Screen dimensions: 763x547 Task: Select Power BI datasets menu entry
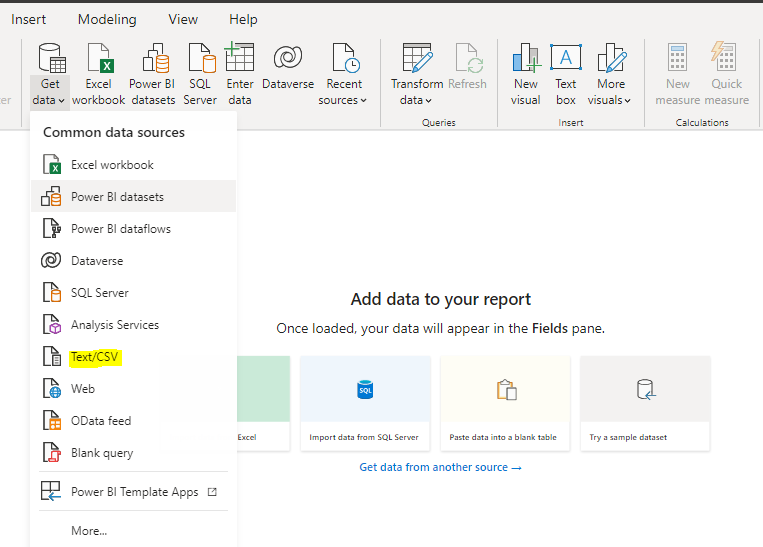click(x=133, y=196)
